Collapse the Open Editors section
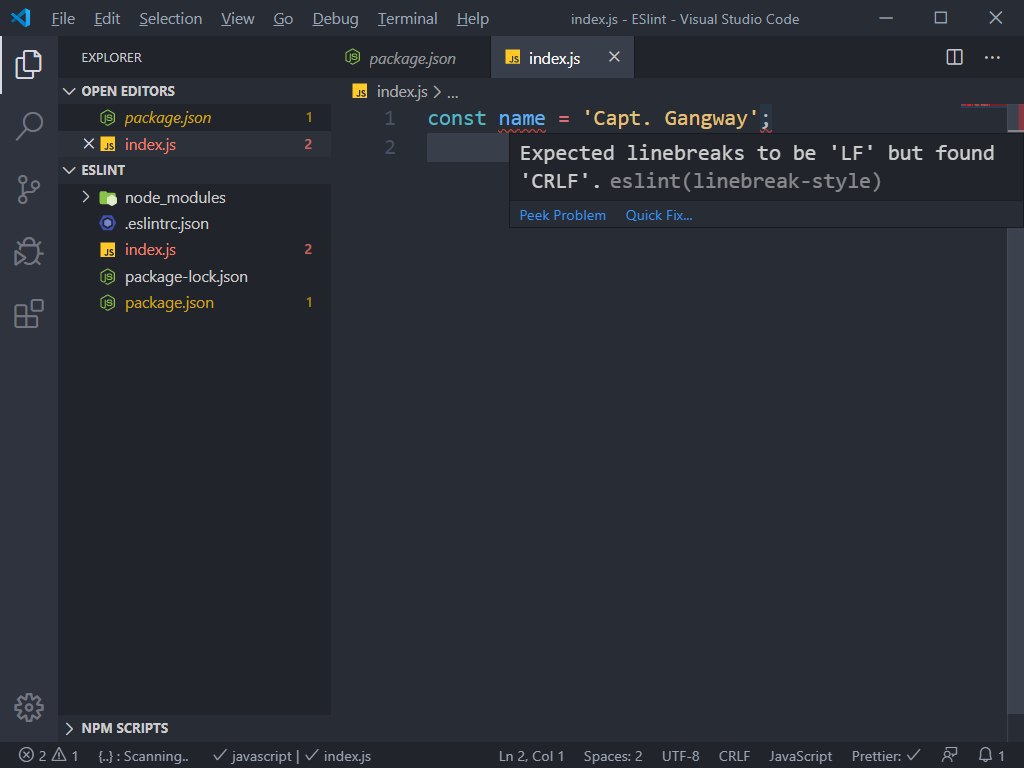The image size is (1024, 768). 69,91
